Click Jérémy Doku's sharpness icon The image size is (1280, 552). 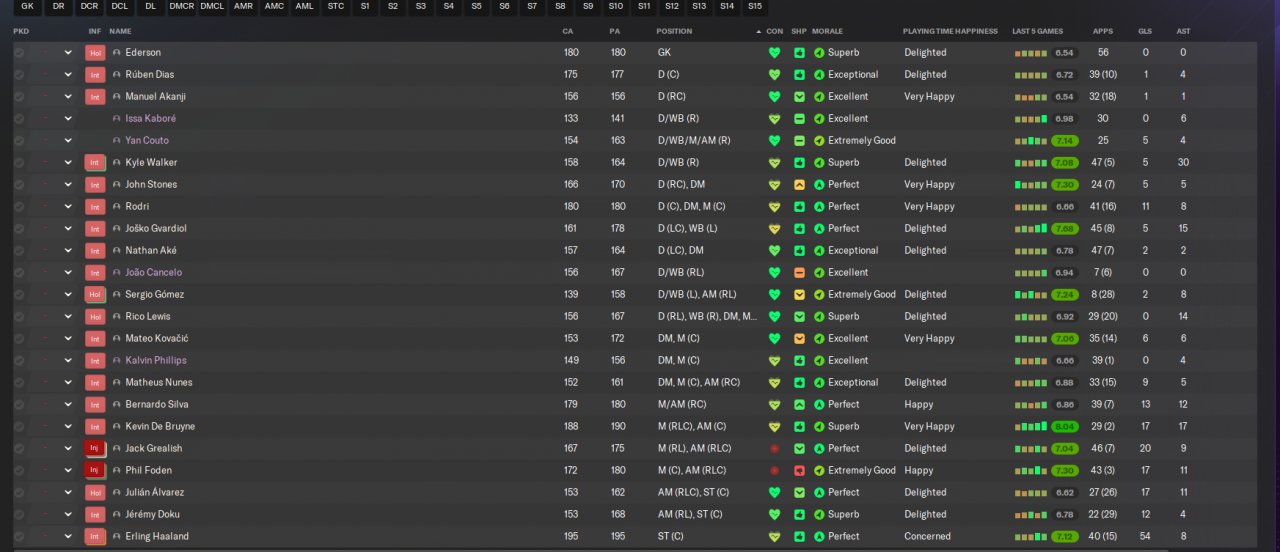click(x=799, y=514)
